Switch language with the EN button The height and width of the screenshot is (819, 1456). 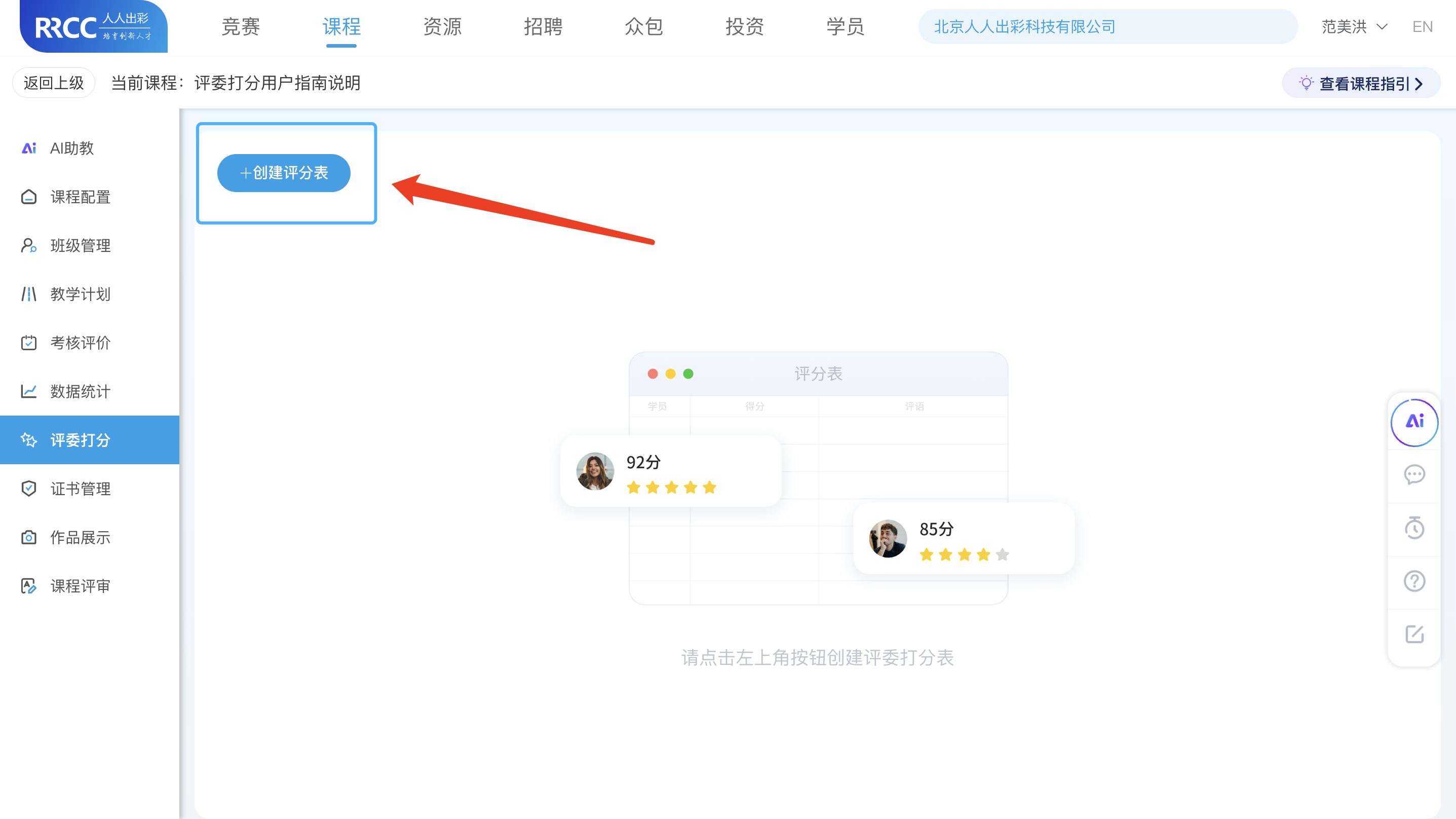pos(1423,26)
